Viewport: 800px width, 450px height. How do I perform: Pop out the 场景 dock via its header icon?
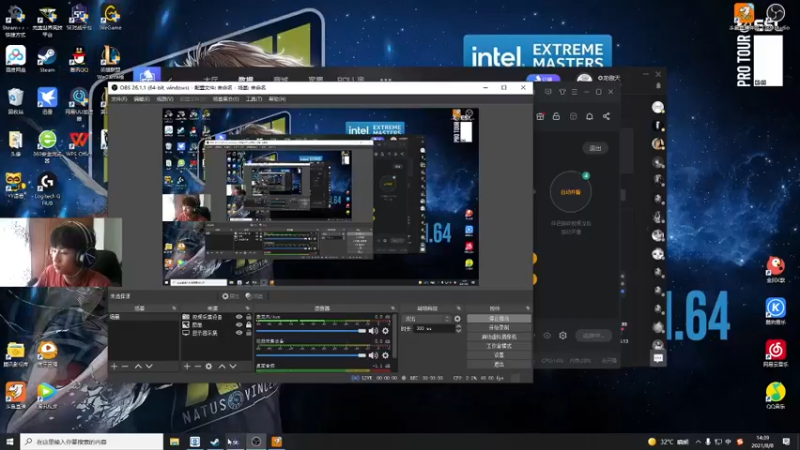[174, 308]
